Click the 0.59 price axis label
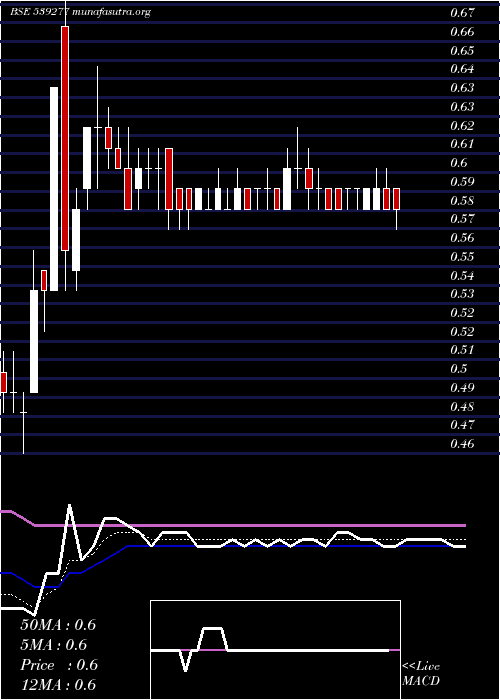The image size is (500, 700). (x=462, y=182)
